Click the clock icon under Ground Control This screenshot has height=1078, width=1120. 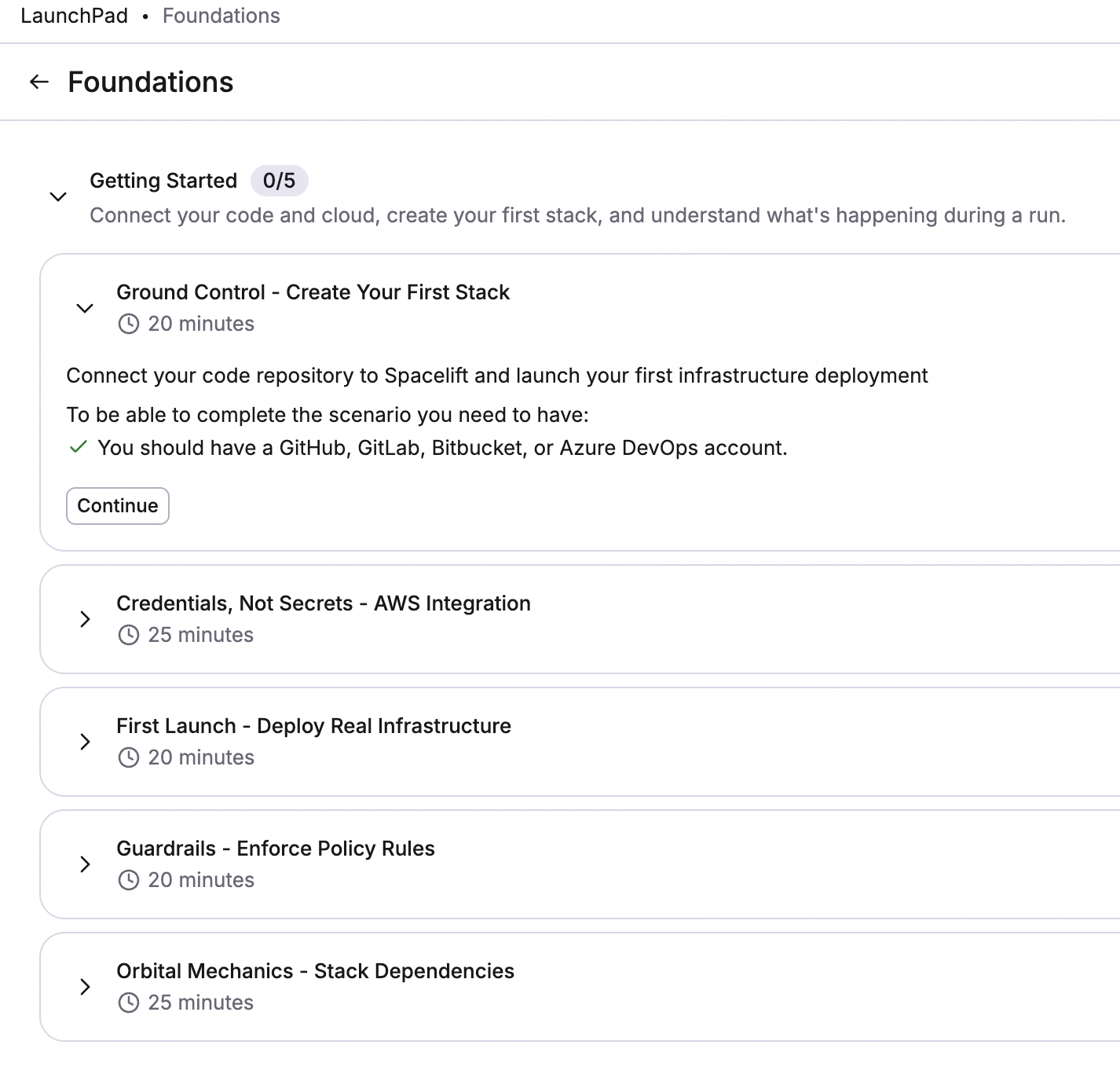[x=128, y=324]
